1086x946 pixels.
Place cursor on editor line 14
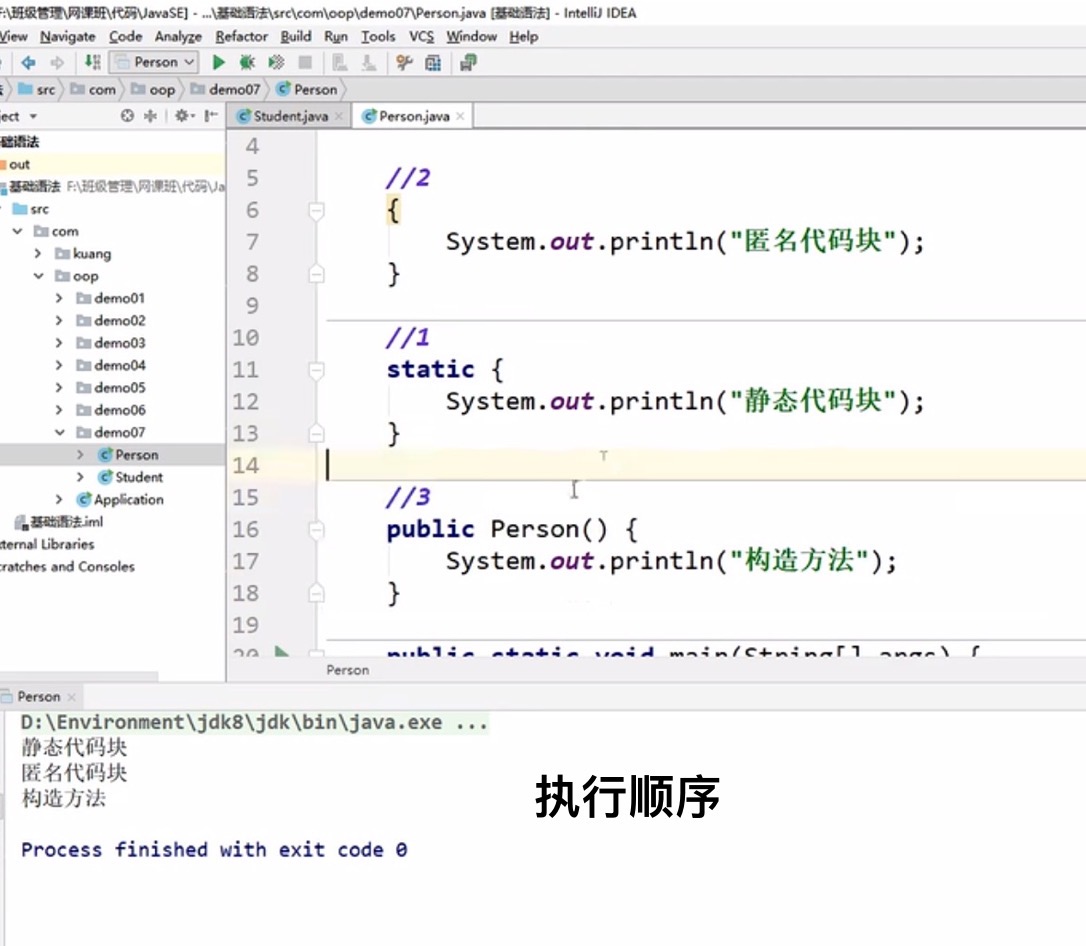[x=705, y=465]
